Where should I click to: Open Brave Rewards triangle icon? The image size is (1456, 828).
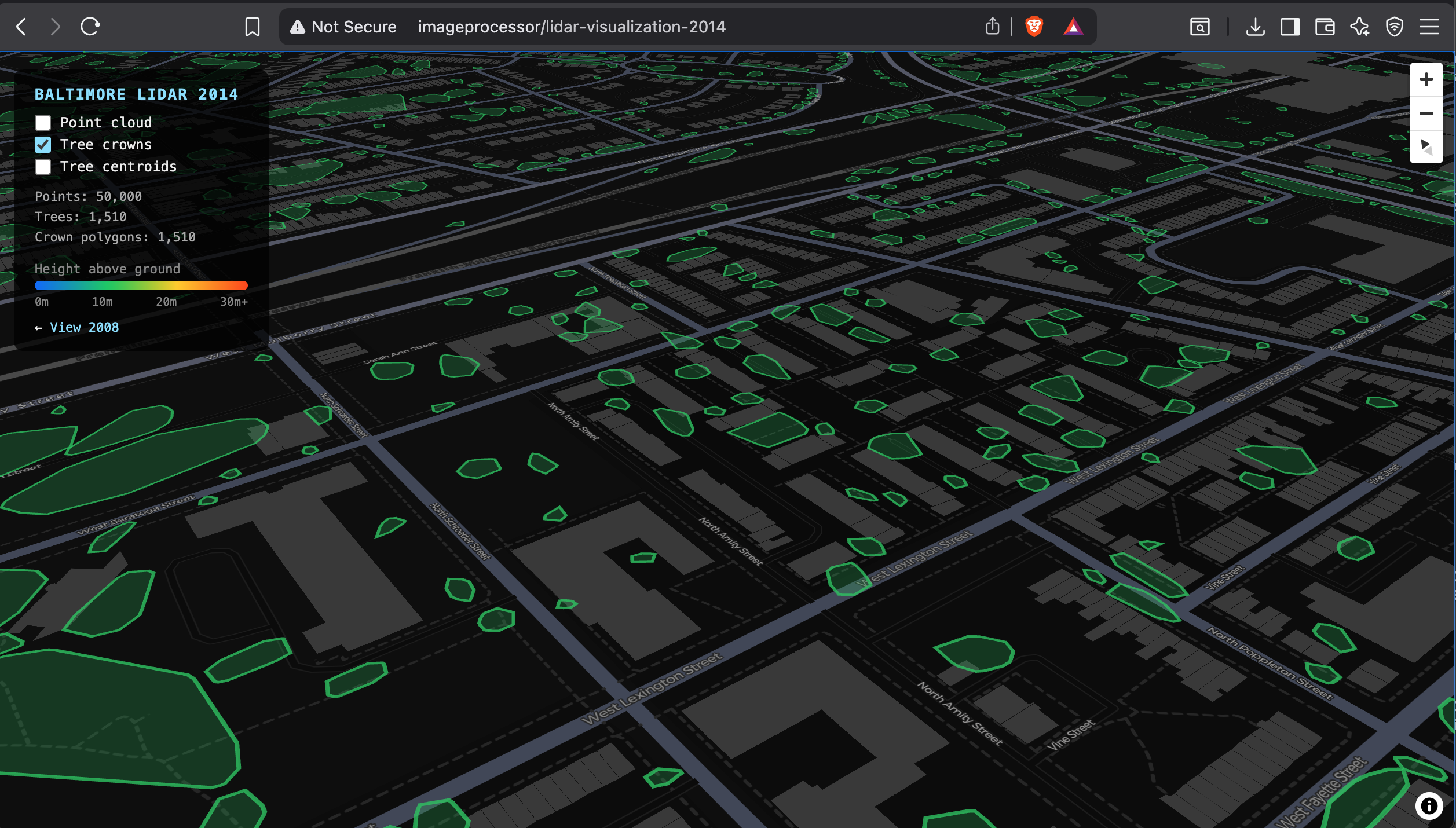1073,26
